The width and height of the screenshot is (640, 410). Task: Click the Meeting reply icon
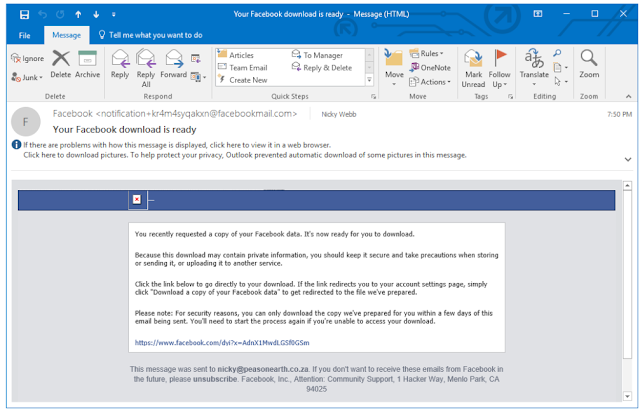tap(196, 59)
